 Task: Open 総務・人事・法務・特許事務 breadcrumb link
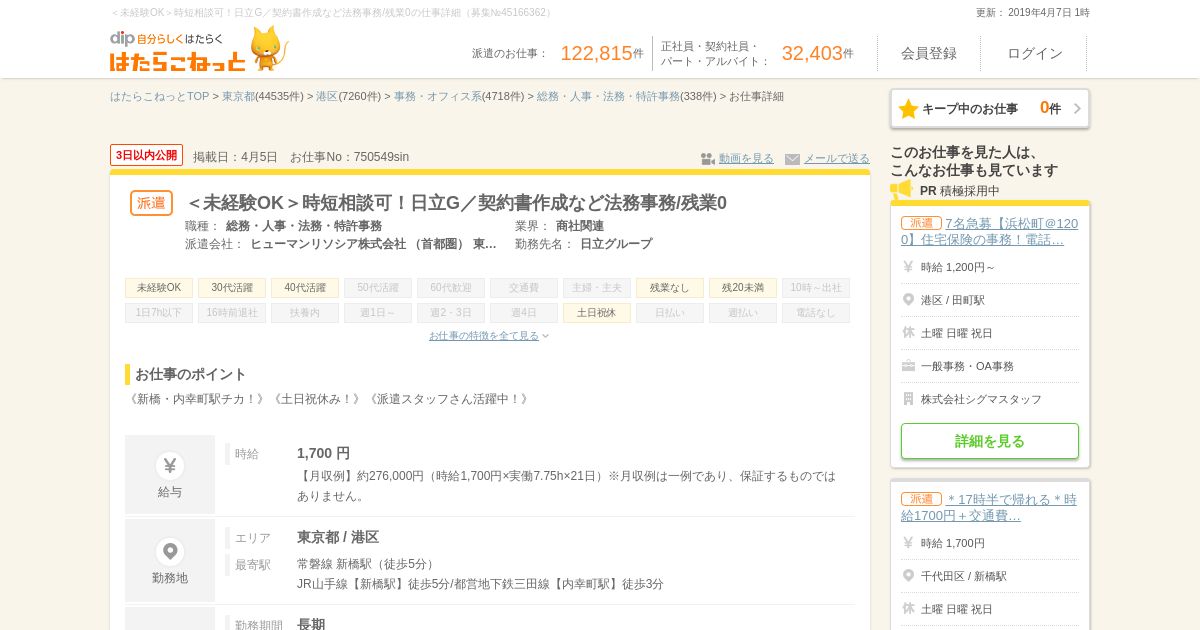(x=608, y=97)
